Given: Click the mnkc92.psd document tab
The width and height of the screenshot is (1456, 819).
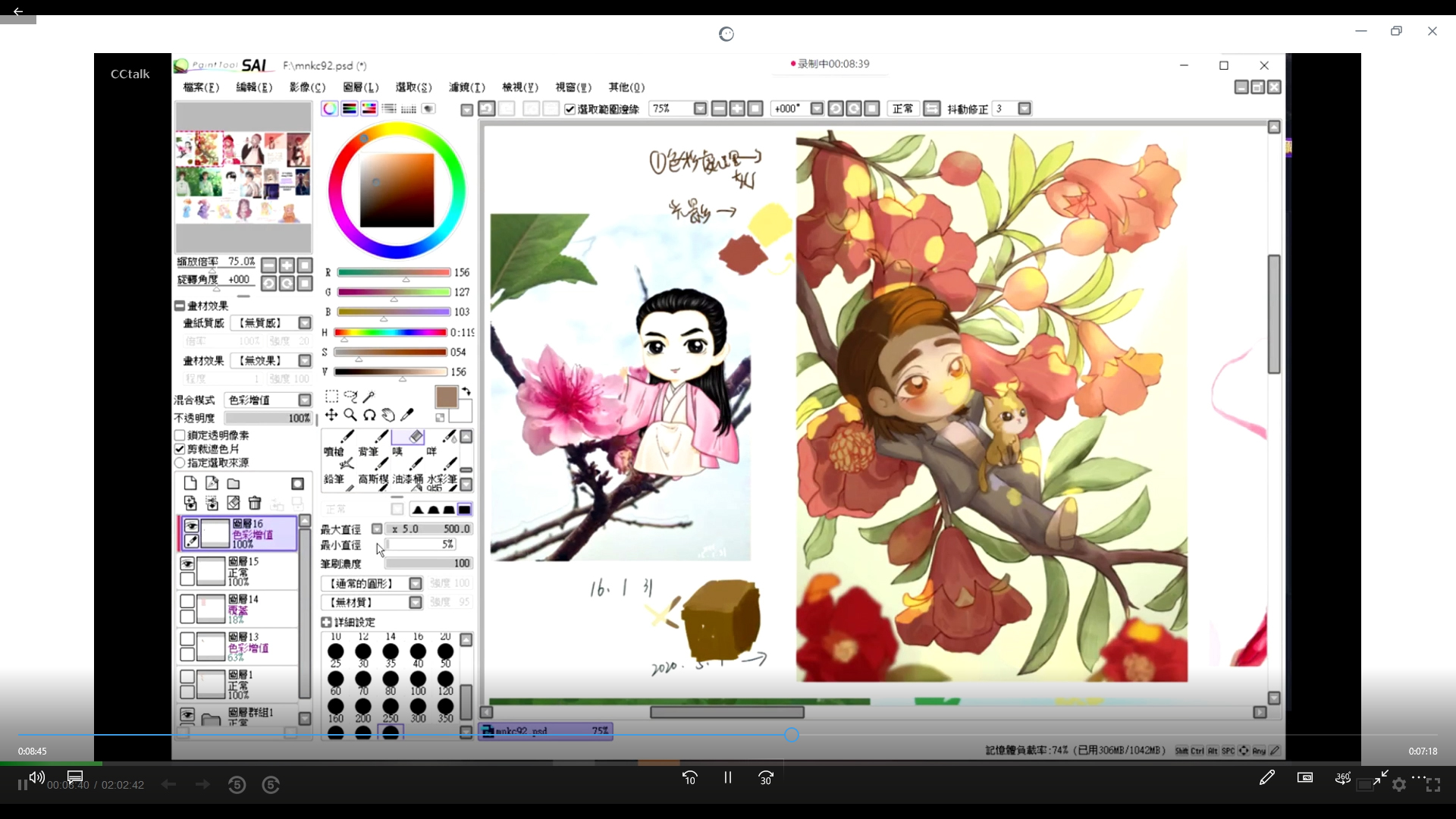Looking at the screenshot, I should 545,731.
